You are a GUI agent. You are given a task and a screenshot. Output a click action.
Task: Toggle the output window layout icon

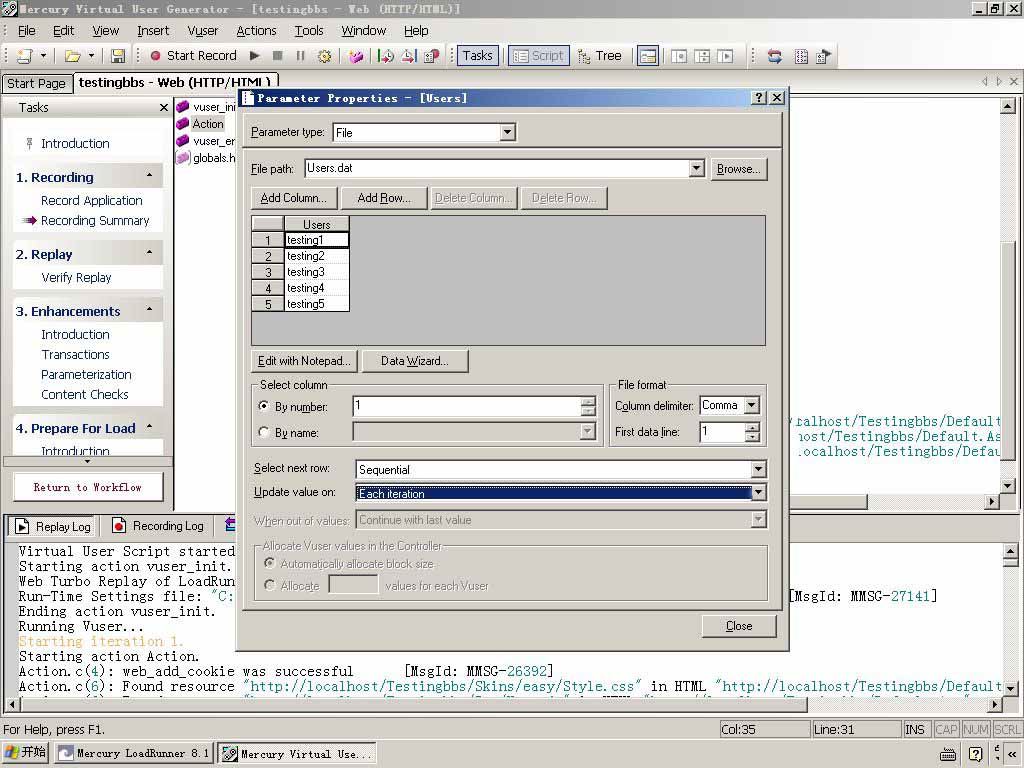coord(648,56)
